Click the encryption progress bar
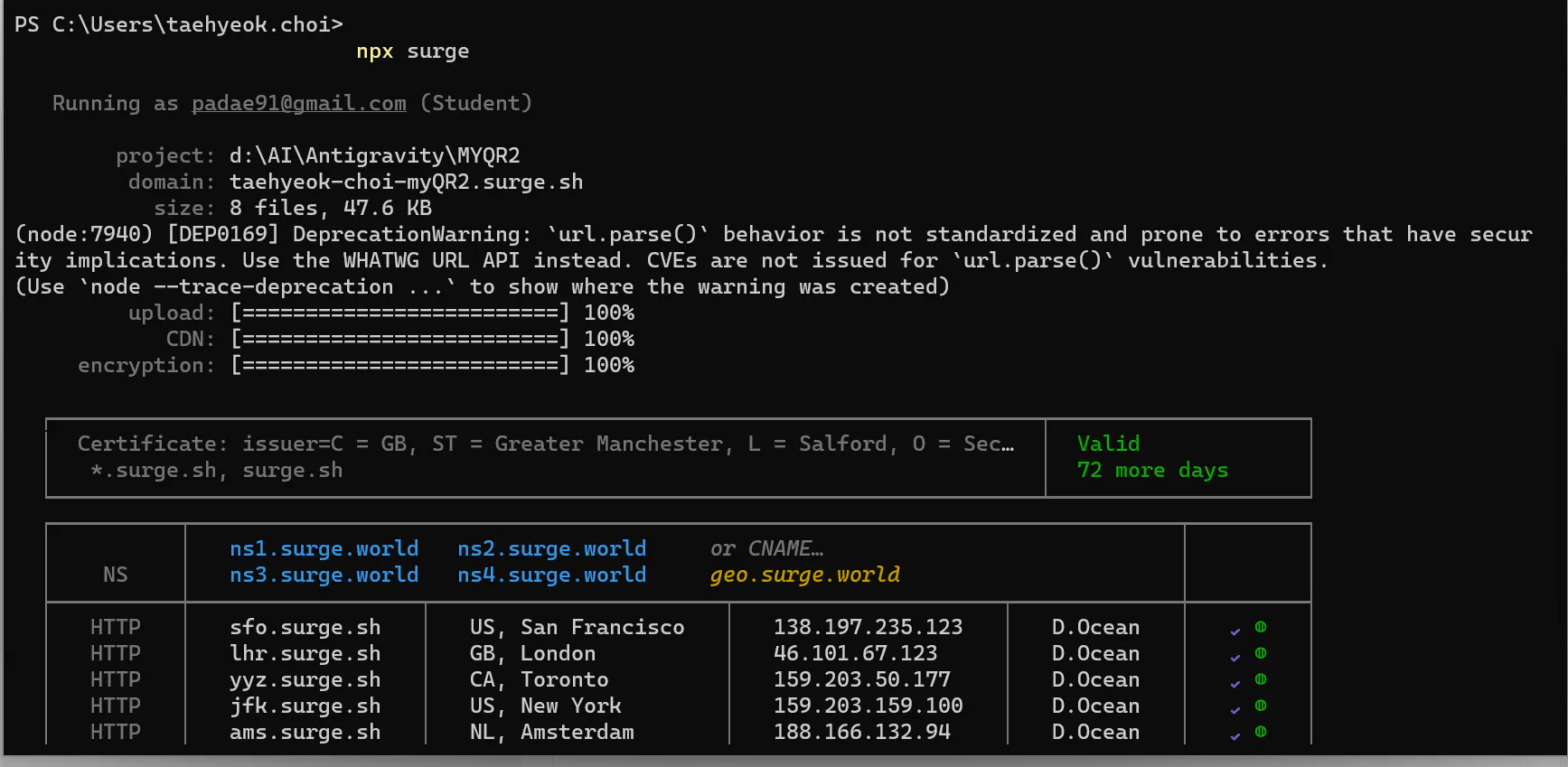 point(399,365)
